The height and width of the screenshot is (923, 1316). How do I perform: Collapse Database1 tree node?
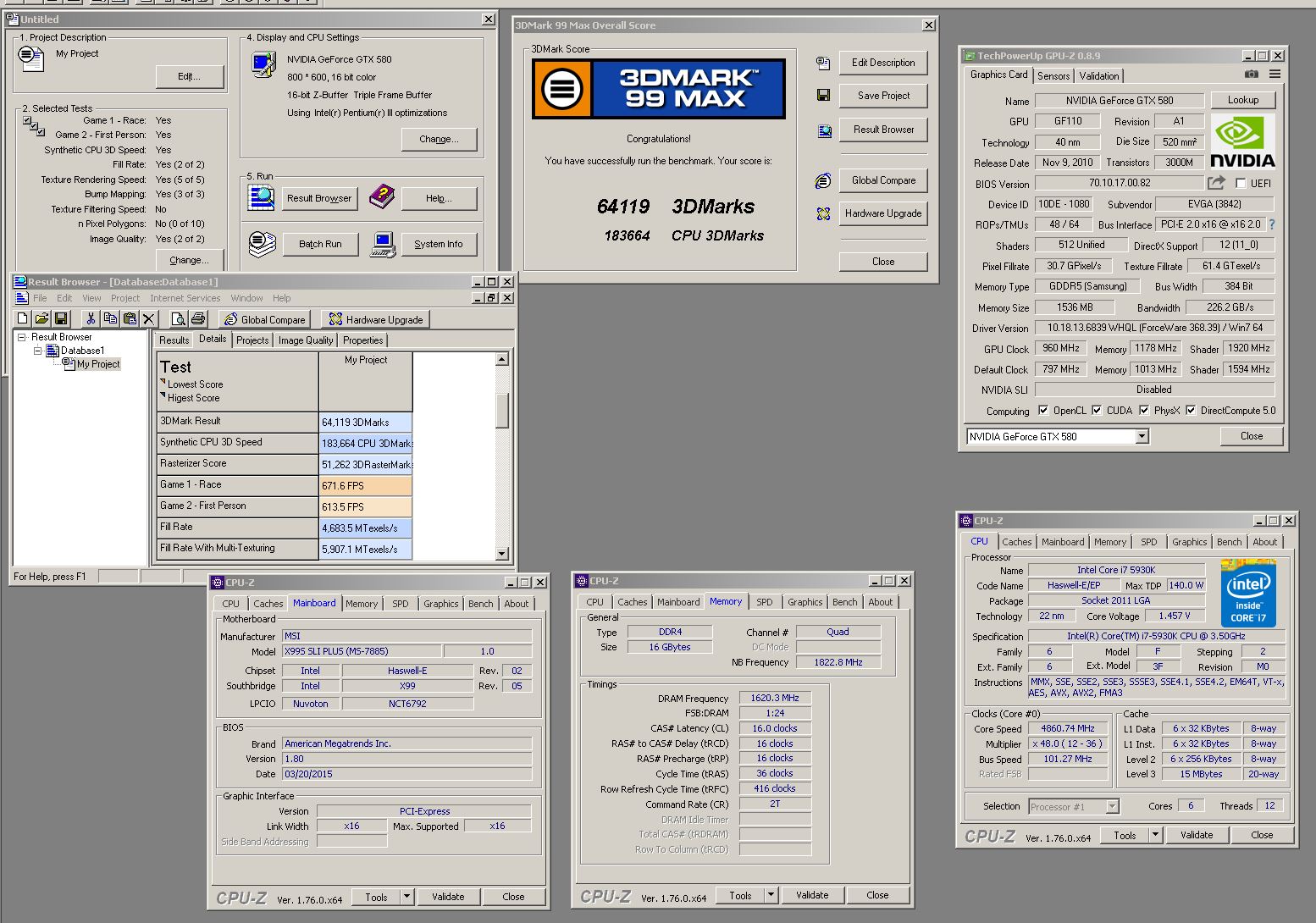37,351
